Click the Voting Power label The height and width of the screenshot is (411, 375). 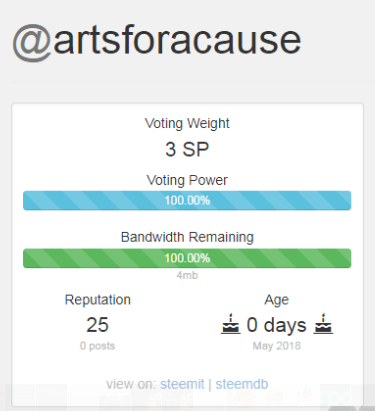point(187,180)
